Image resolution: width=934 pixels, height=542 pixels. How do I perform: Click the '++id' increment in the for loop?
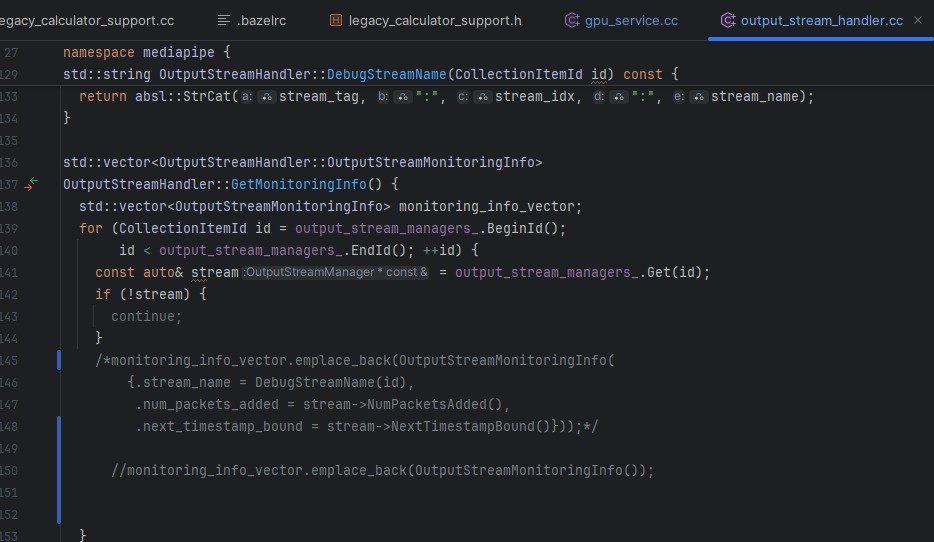tap(438, 250)
